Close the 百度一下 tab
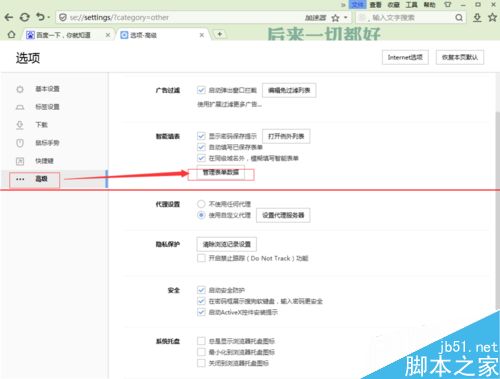500x379 pixels. (108, 35)
